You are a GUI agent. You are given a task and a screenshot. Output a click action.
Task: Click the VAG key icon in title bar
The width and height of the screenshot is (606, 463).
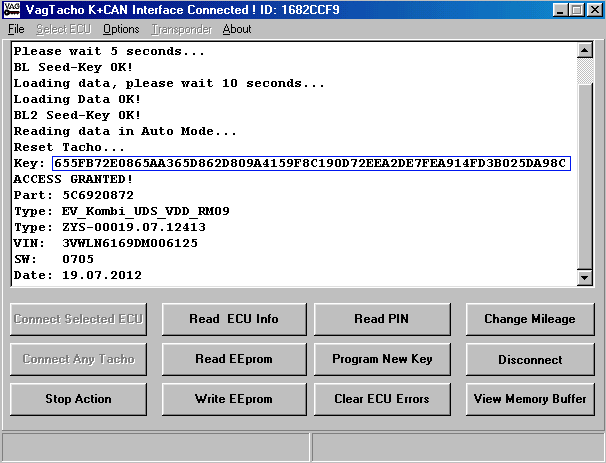[12, 10]
